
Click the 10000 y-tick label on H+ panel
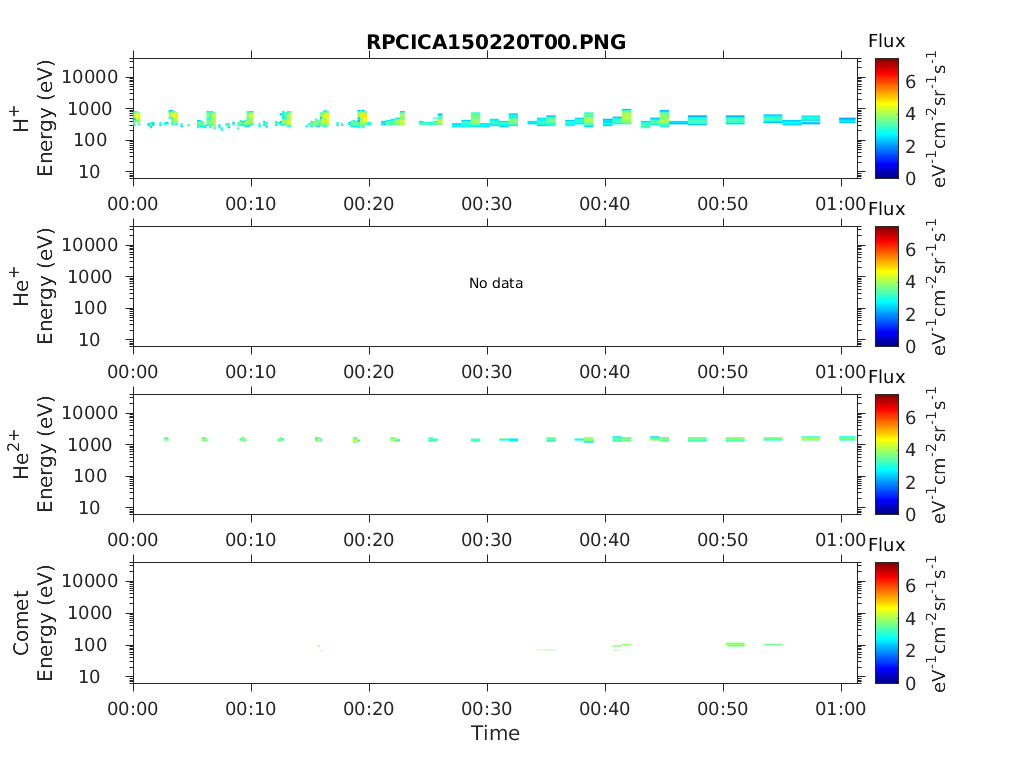(90, 77)
